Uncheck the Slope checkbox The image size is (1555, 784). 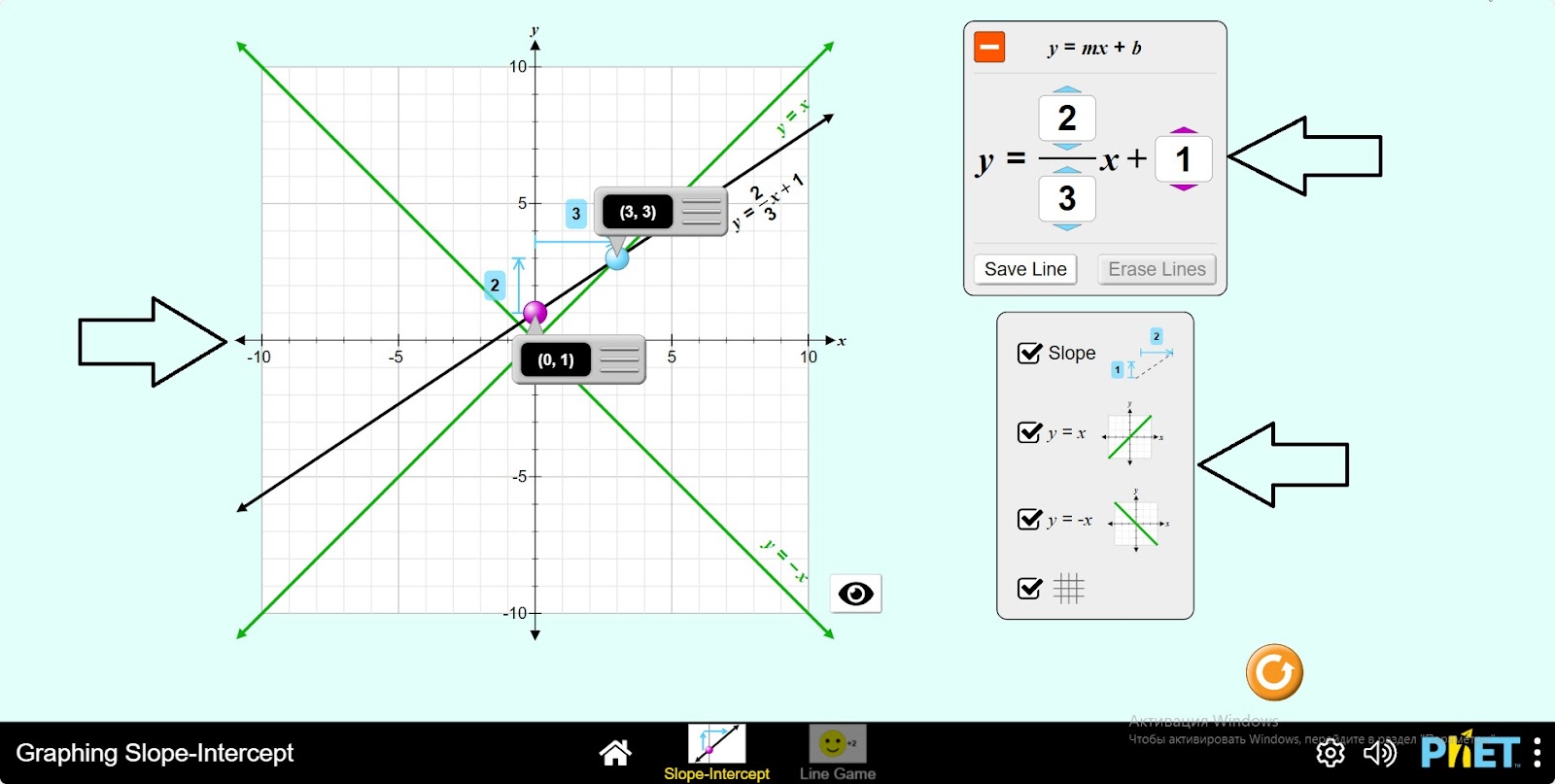tap(1029, 353)
